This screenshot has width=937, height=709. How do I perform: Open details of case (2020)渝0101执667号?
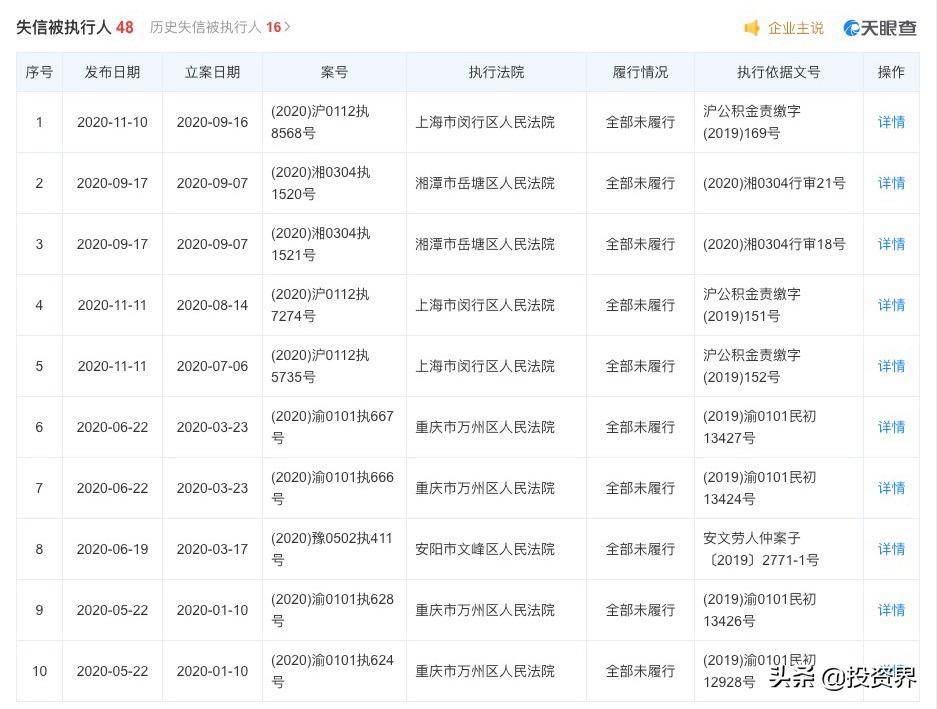(x=890, y=427)
